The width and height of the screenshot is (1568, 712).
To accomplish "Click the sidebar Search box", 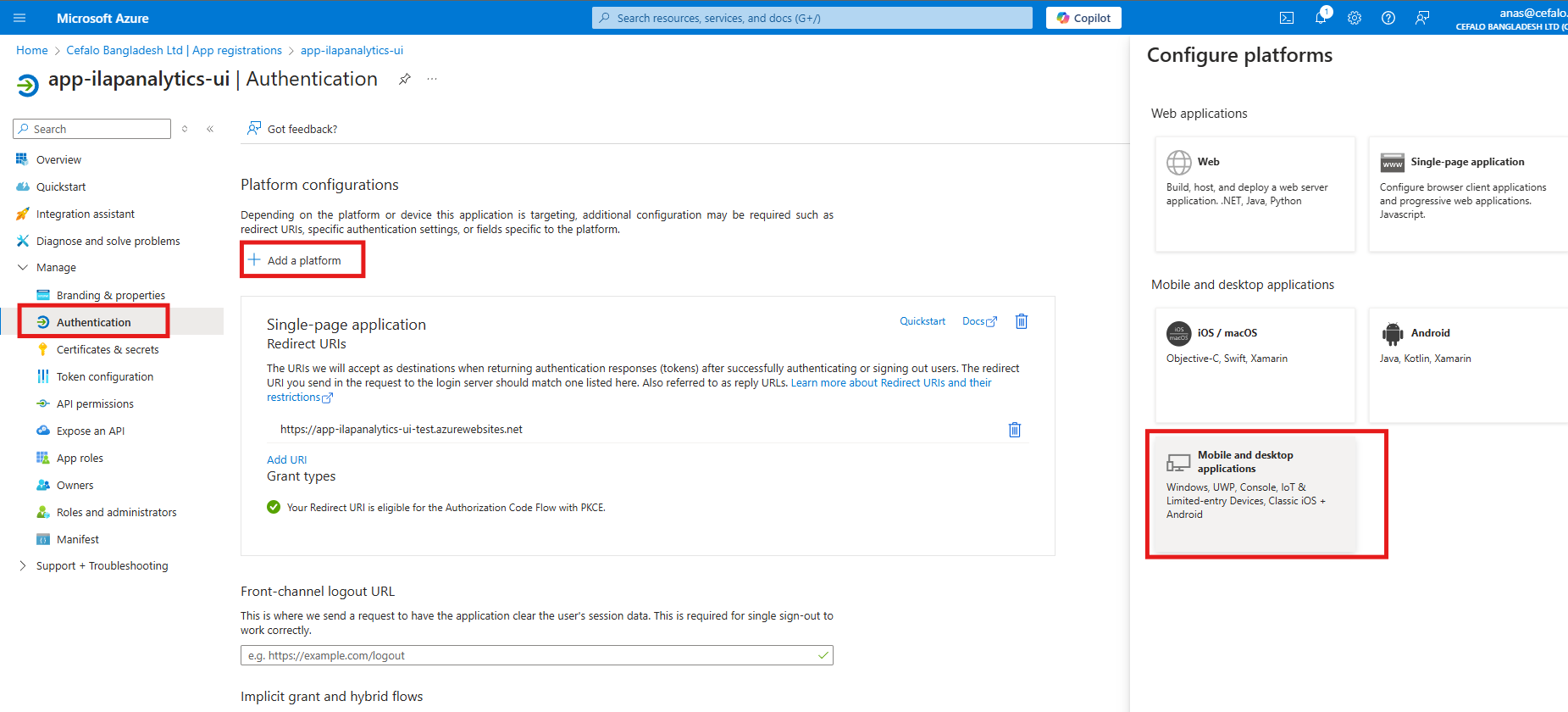I will [x=92, y=129].
